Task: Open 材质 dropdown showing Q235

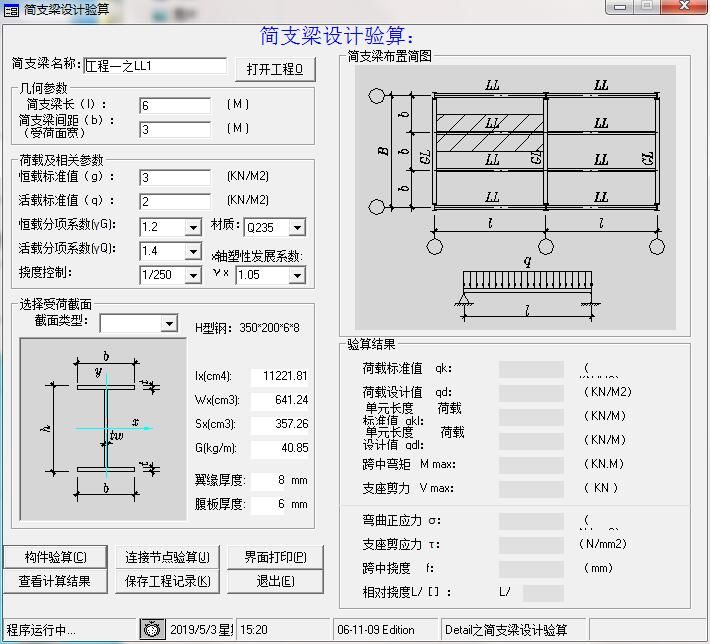Action: pos(297,227)
